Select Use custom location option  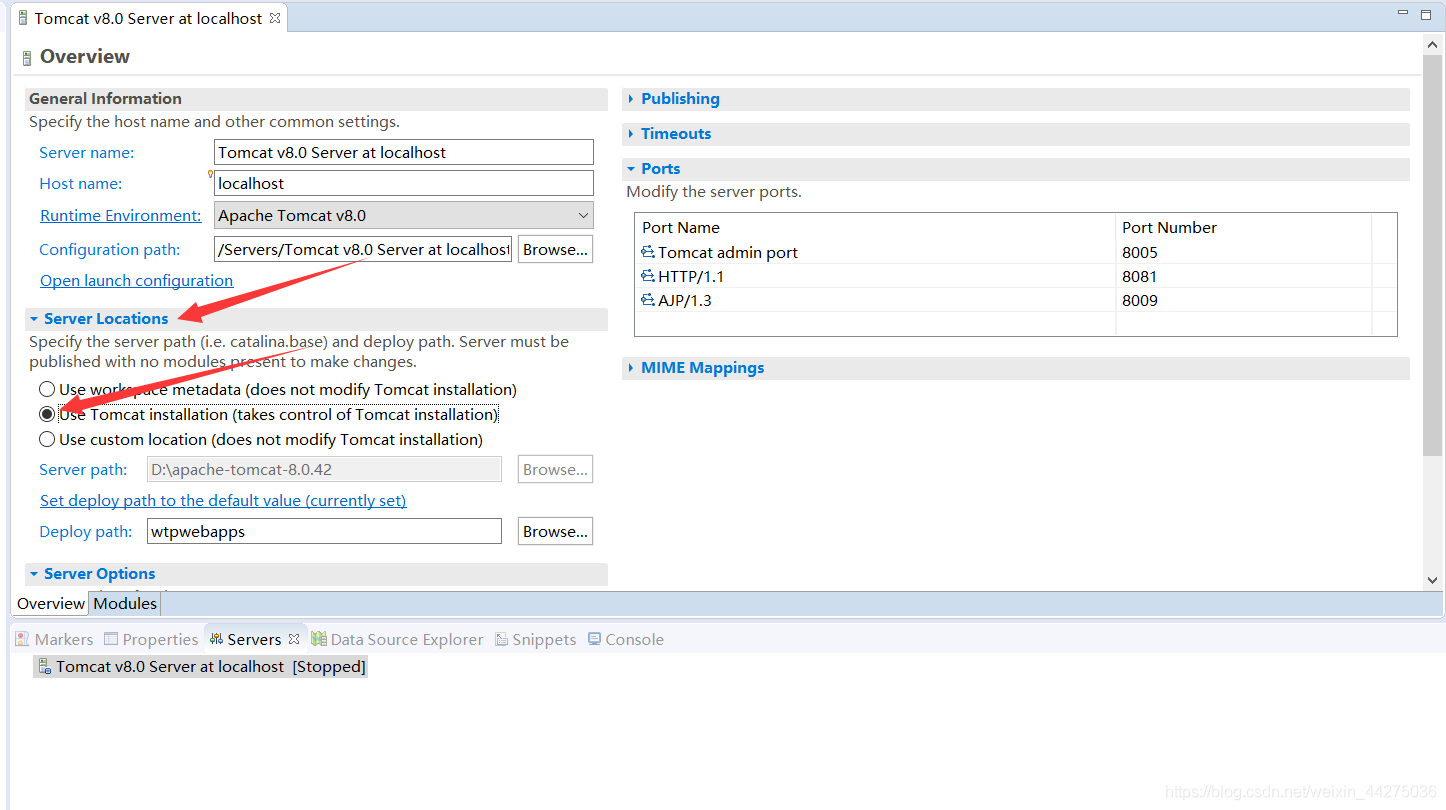[x=47, y=439]
